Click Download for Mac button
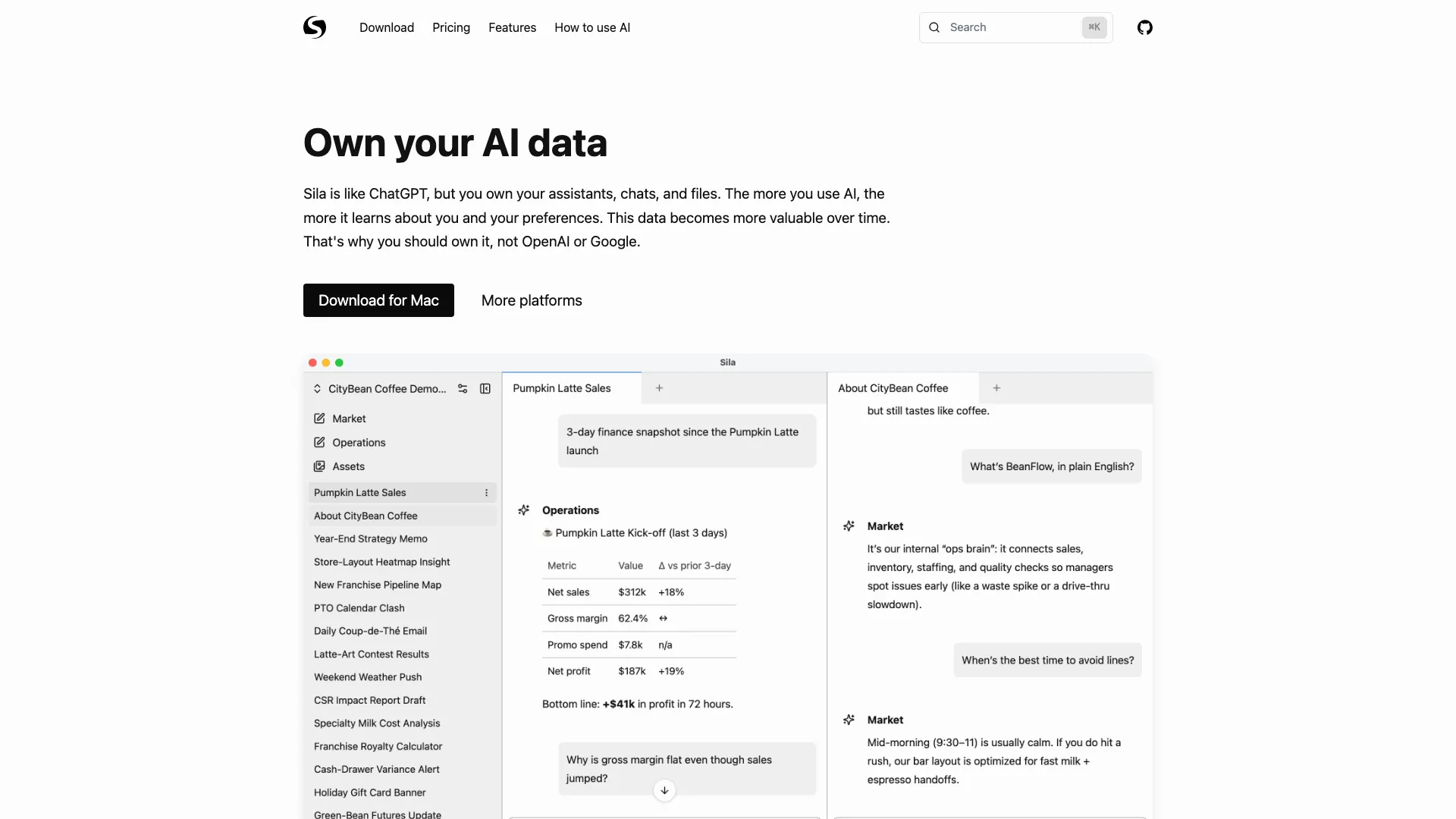 tap(378, 300)
